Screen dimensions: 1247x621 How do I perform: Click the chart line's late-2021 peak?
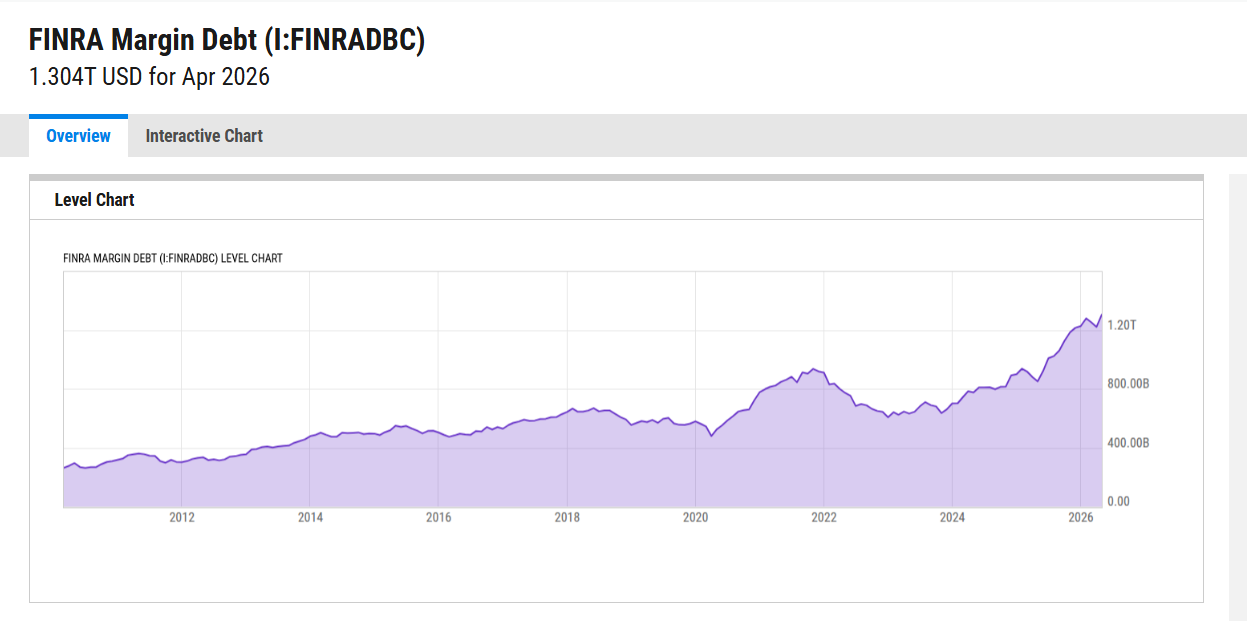(813, 369)
